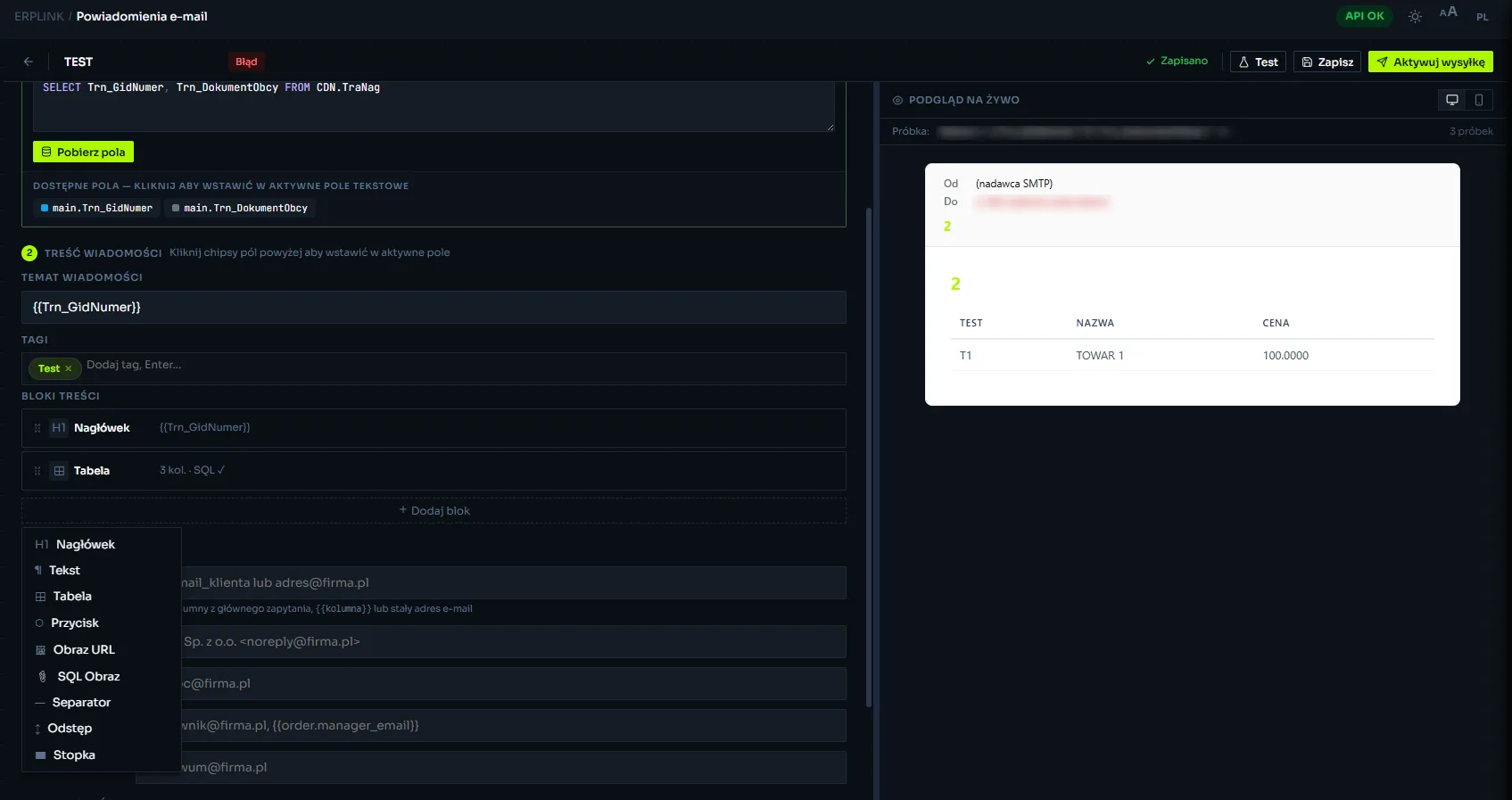Open the Nagłówek content block row

coord(434,428)
